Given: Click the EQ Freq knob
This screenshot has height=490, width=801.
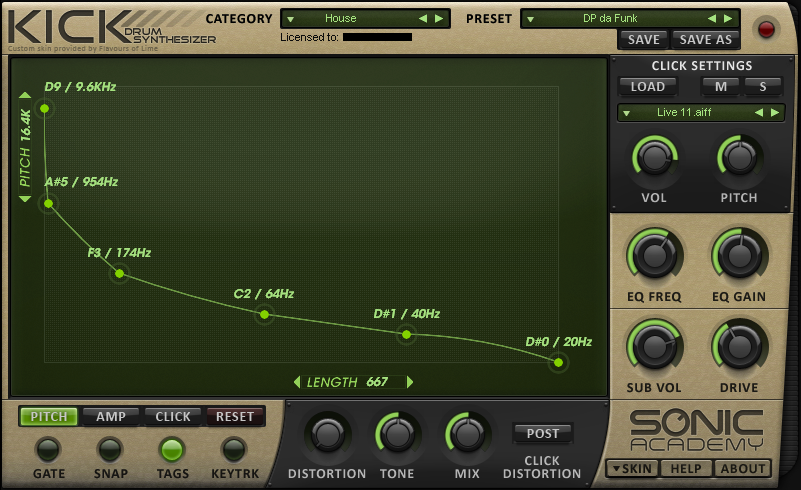Looking at the screenshot, I should point(654,254).
